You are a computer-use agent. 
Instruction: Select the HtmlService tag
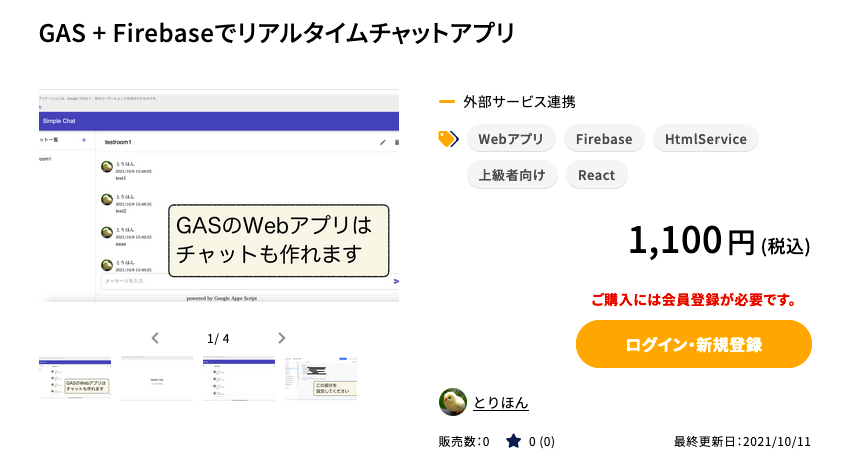[705, 139]
